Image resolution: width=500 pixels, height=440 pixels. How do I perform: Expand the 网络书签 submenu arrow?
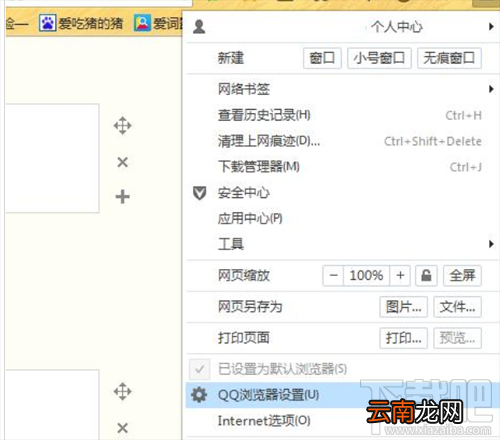tap(491, 89)
